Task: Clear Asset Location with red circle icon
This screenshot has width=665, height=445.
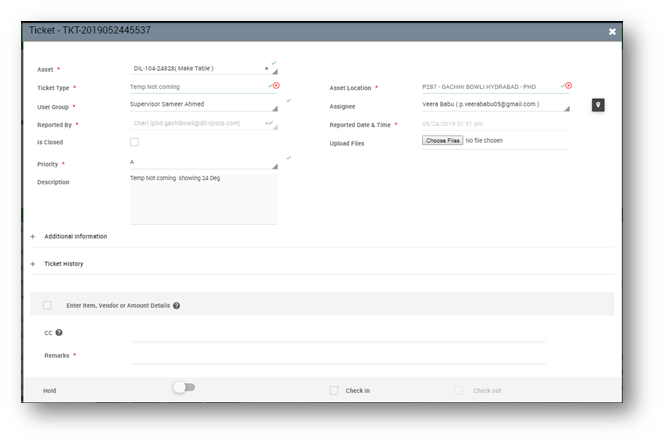Action: coord(569,86)
